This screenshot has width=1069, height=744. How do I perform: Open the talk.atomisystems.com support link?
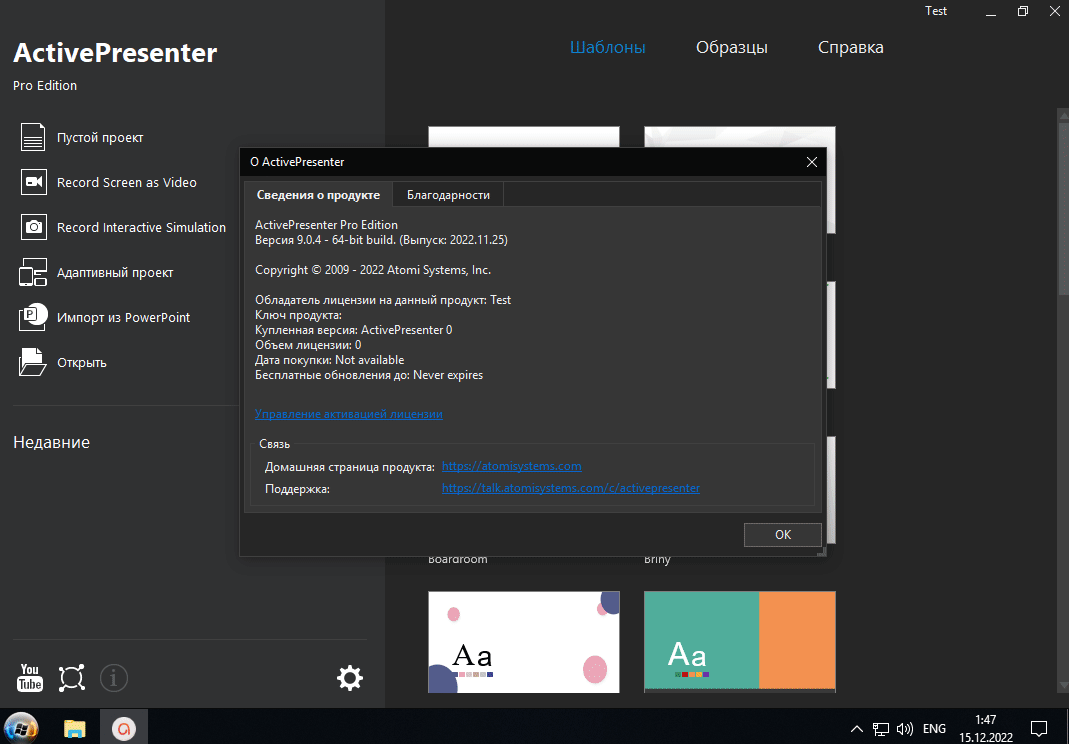pyautogui.click(x=571, y=488)
